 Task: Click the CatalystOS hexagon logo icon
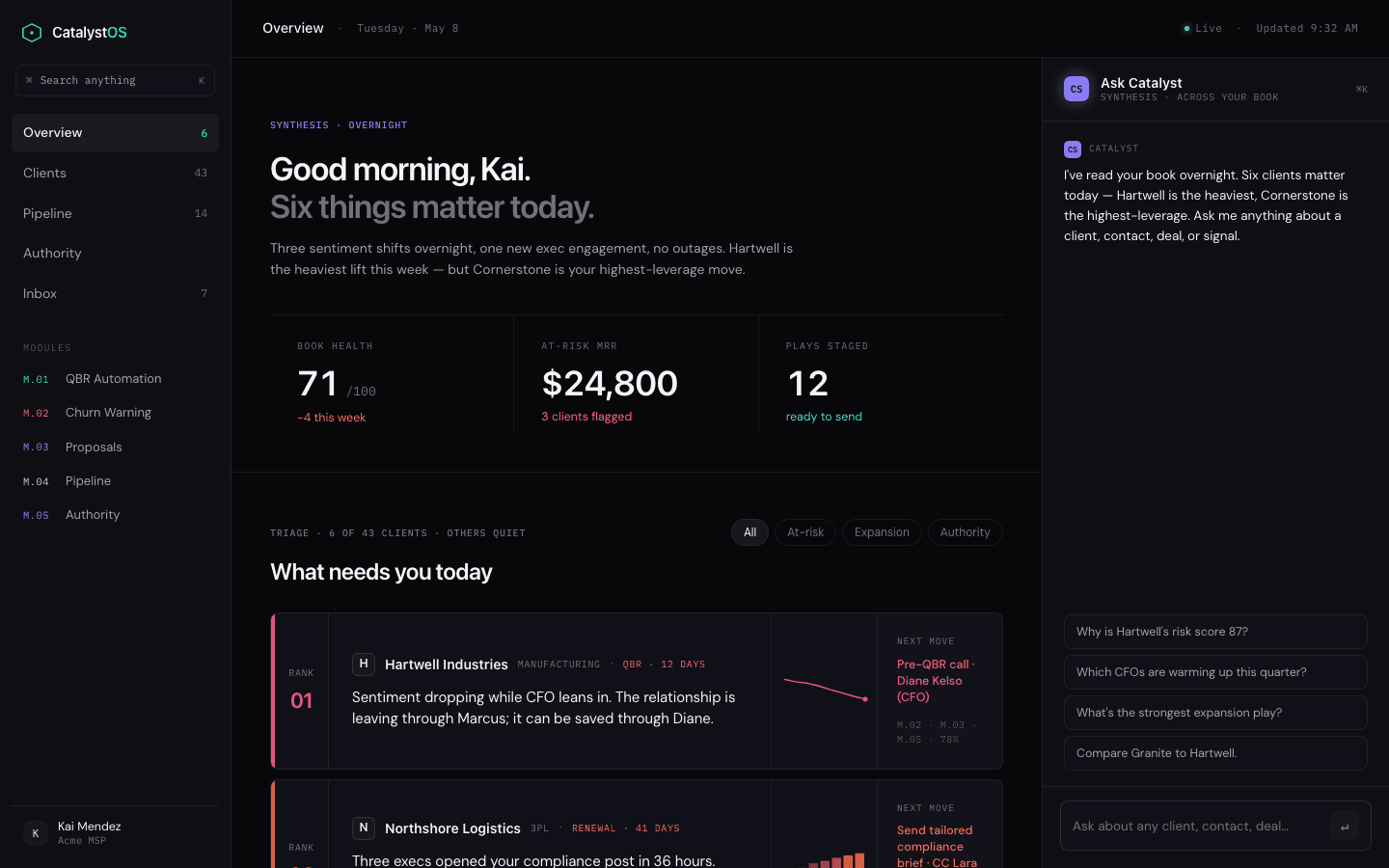(x=32, y=33)
